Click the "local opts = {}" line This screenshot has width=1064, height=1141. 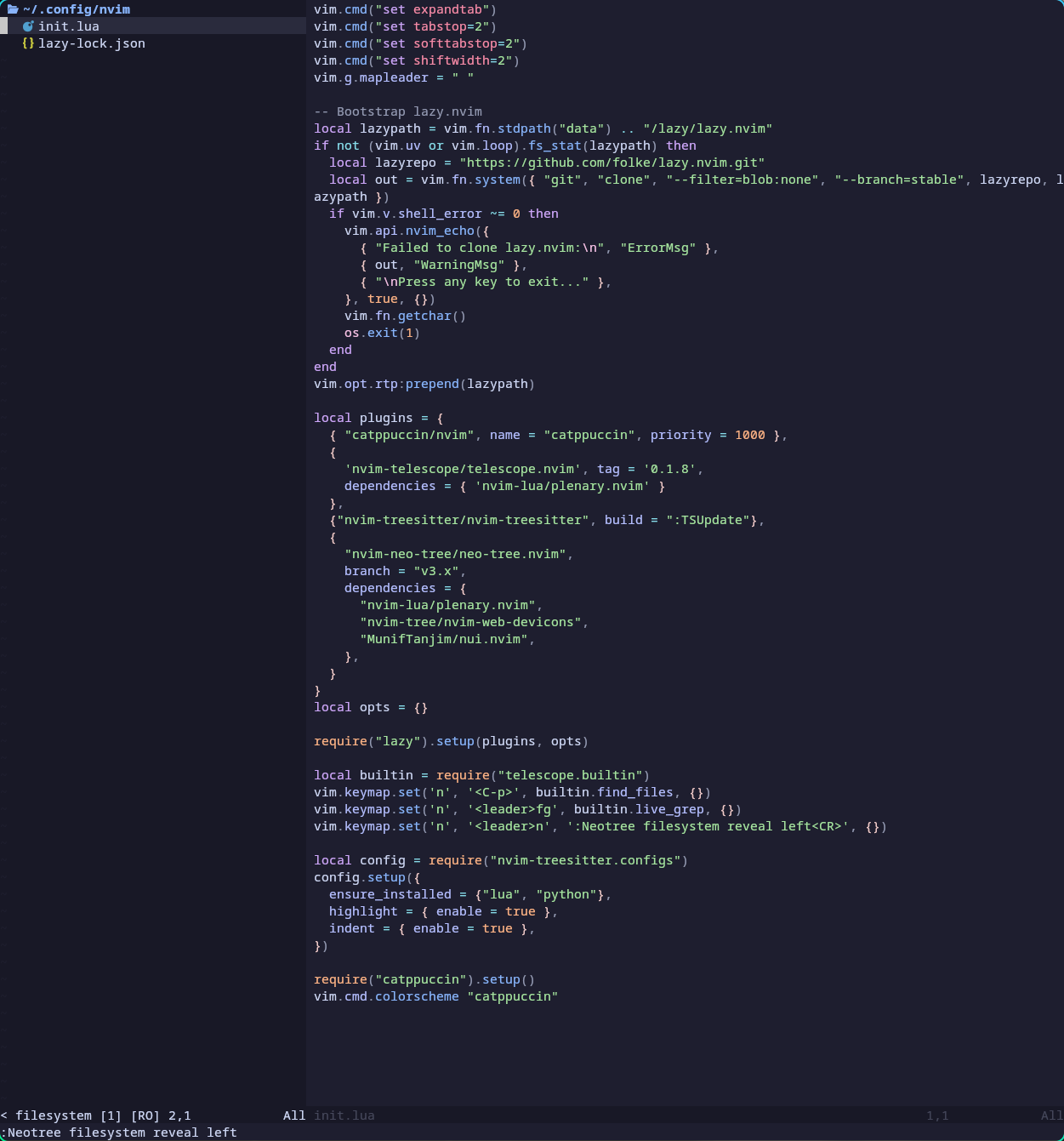click(371, 707)
